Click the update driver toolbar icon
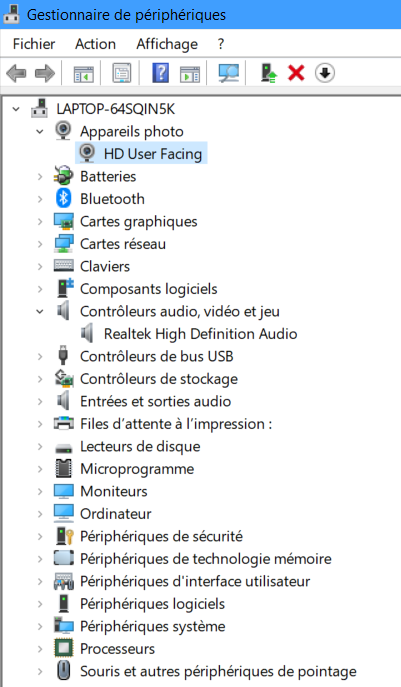 tap(268, 73)
